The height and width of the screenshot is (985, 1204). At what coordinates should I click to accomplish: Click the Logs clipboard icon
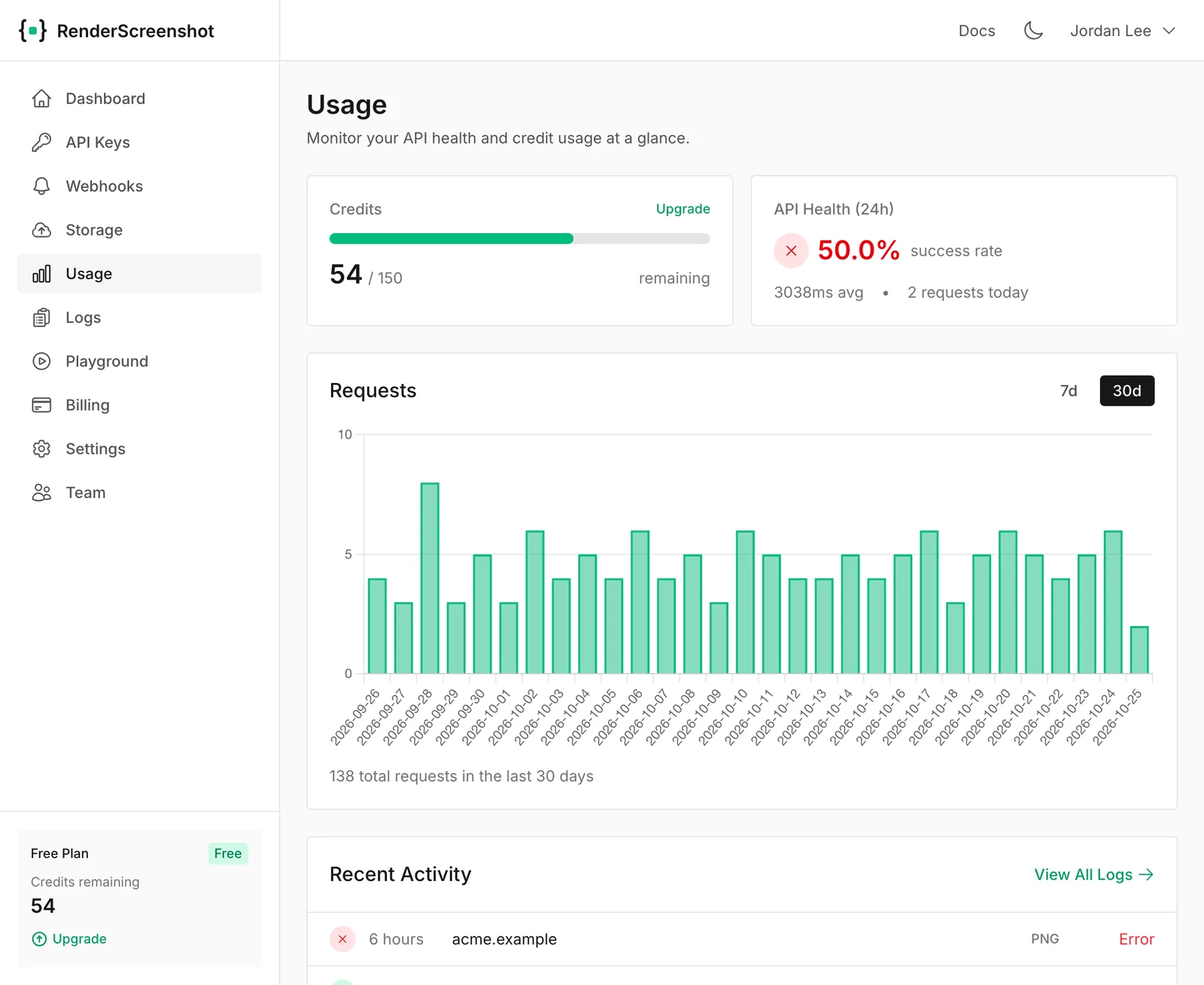coord(41,318)
